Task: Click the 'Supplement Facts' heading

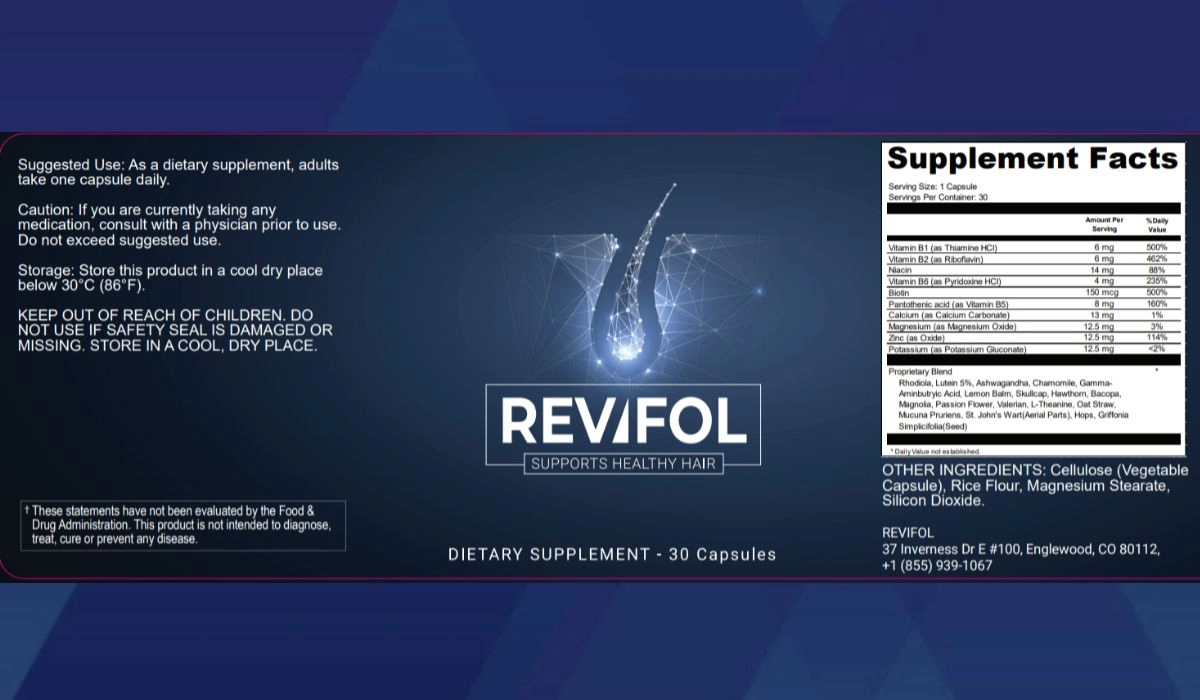Action: [1033, 159]
